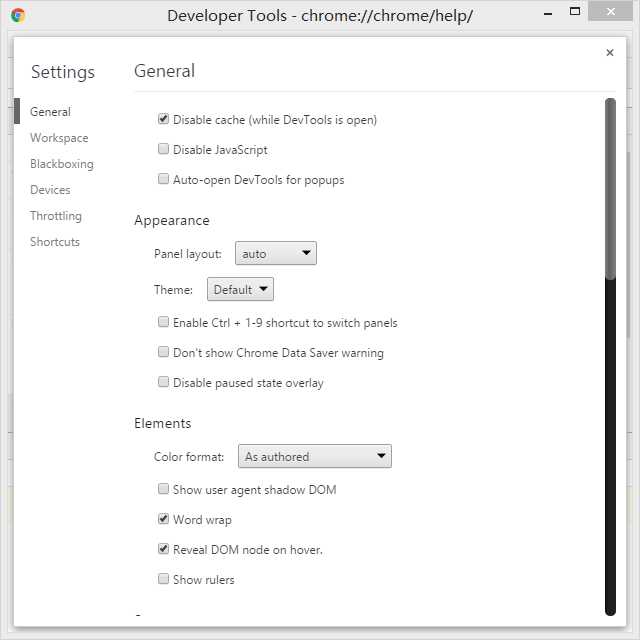Close the Settings panel with the X
The width and height of the screenshot is (640, 640).
pyautogui.click(x=610, y=53)
